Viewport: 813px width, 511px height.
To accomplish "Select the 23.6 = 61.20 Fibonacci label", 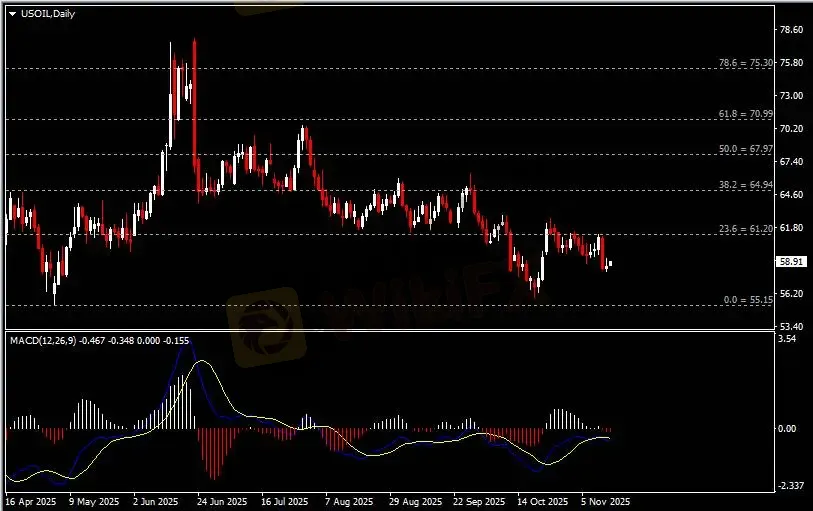I will click(x=745, y=229).
